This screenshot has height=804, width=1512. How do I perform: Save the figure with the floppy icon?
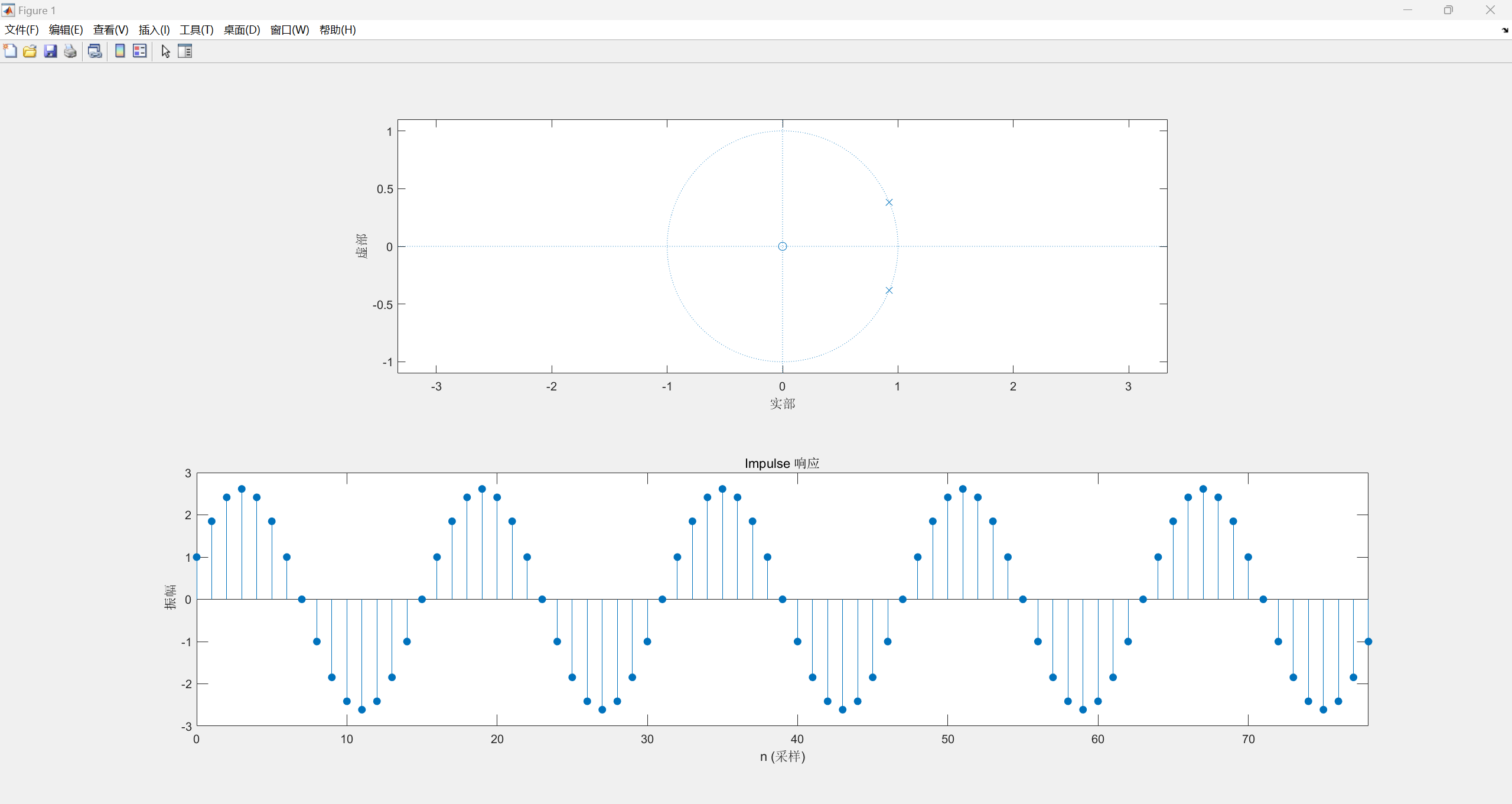click(x=50, y=51)
